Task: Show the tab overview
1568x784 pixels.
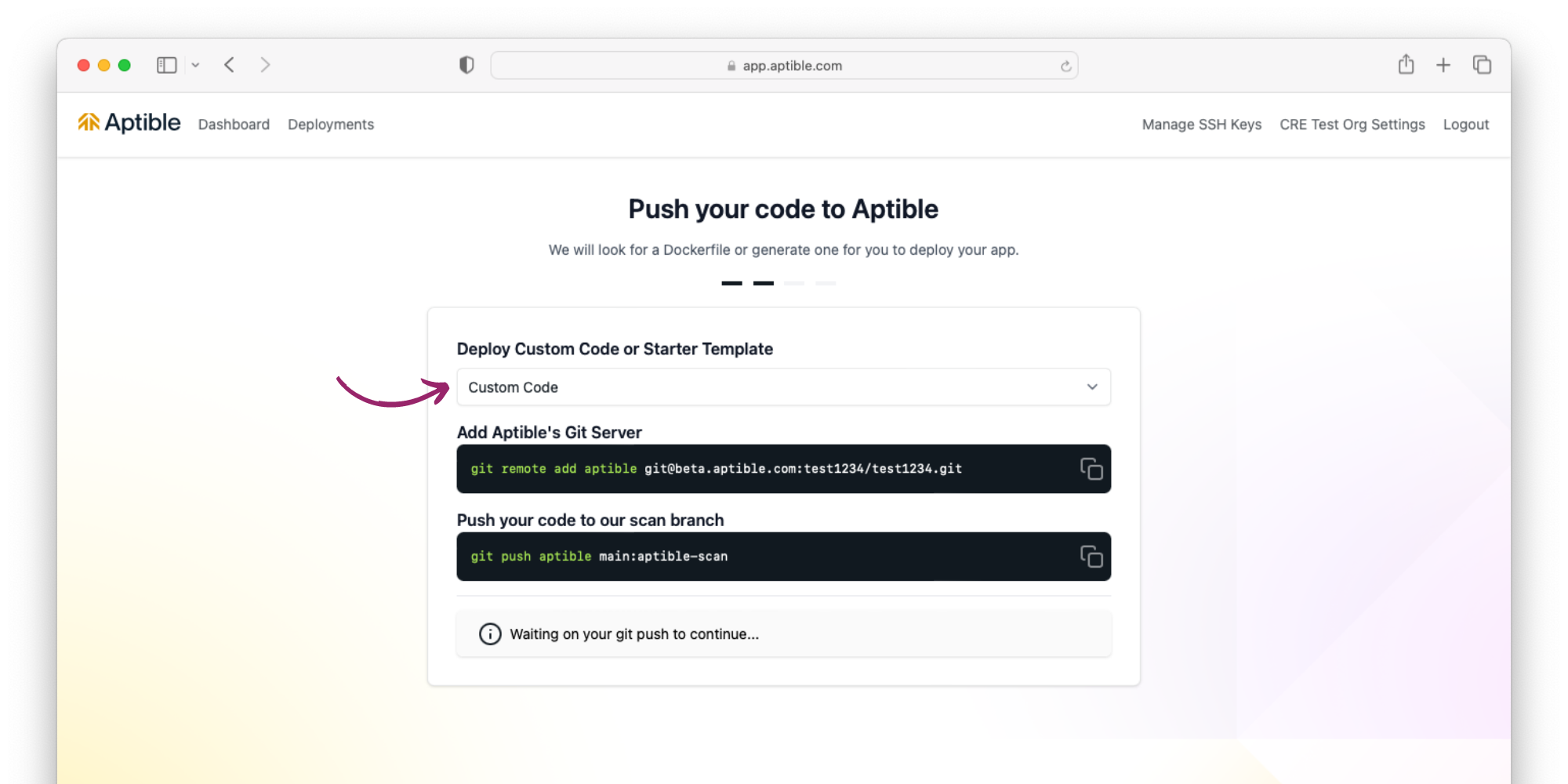Action: [1482, 64]
